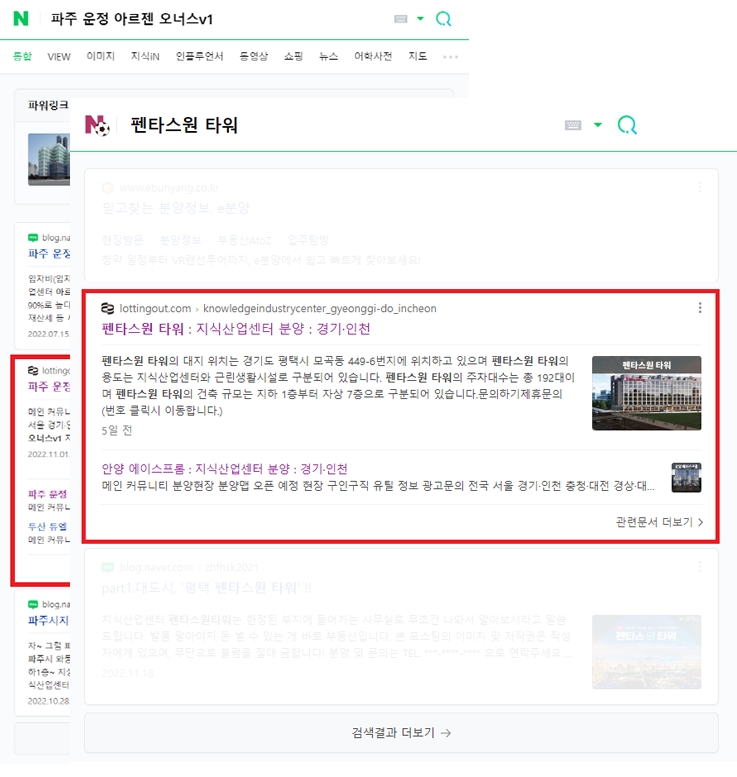Open the lottingout.com domain link
Image resolution: width=737 pixels, height=777 pixels.
pyautogui.click(x=155, y=308)
